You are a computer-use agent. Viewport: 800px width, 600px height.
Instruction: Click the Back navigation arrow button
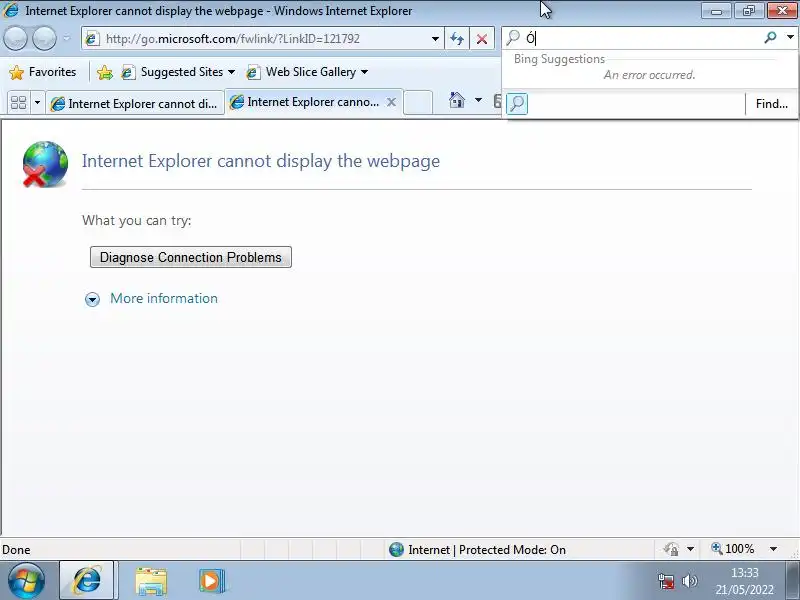click(15, 38)
